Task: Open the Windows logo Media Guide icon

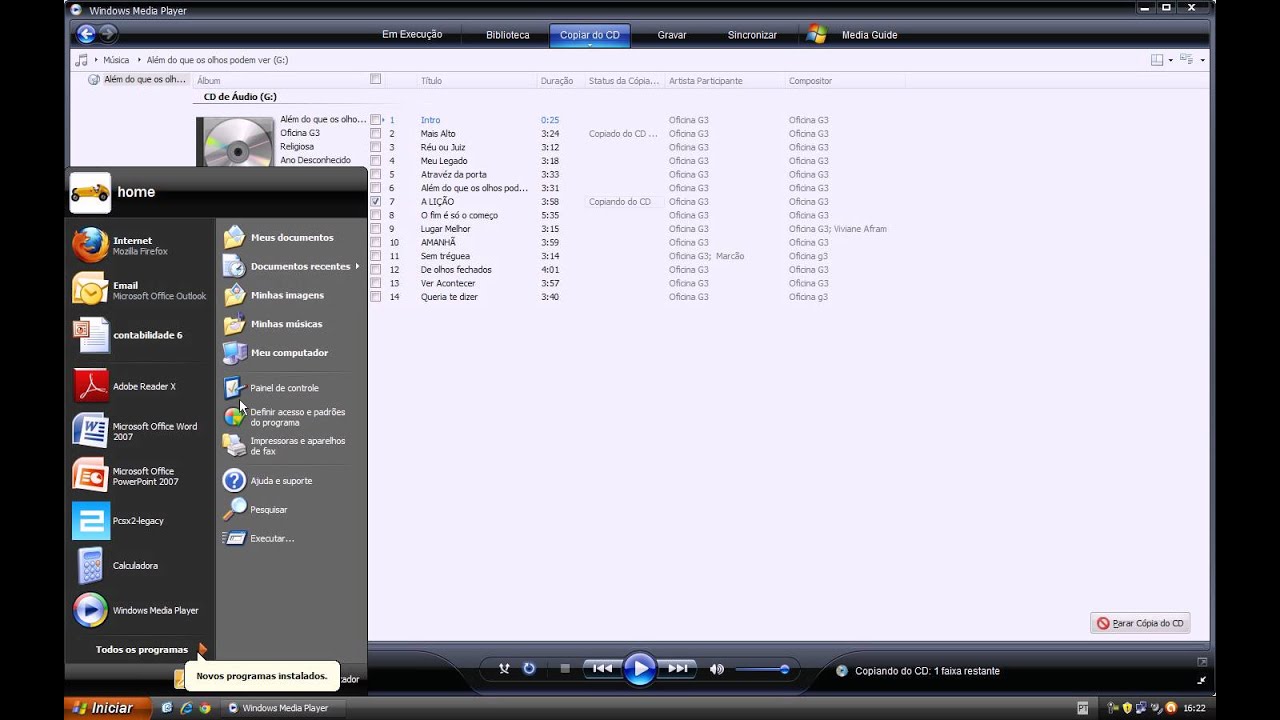Action: pyautogui.click(x=817, y=34)
